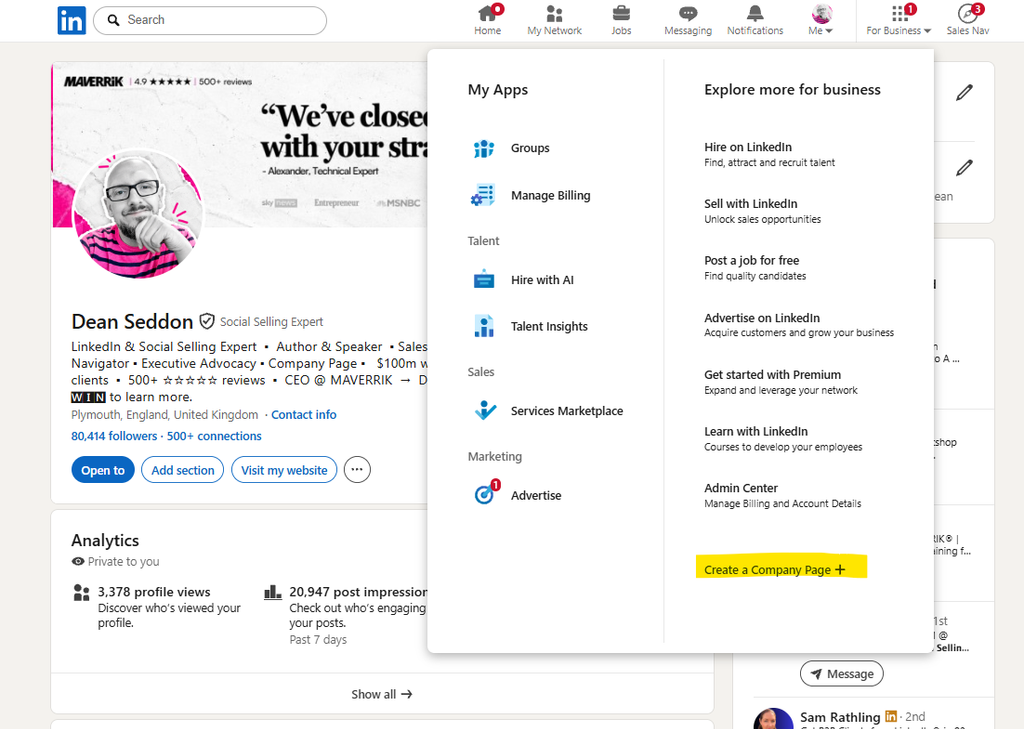Select Learn with LinkedIn

(783, 438)
